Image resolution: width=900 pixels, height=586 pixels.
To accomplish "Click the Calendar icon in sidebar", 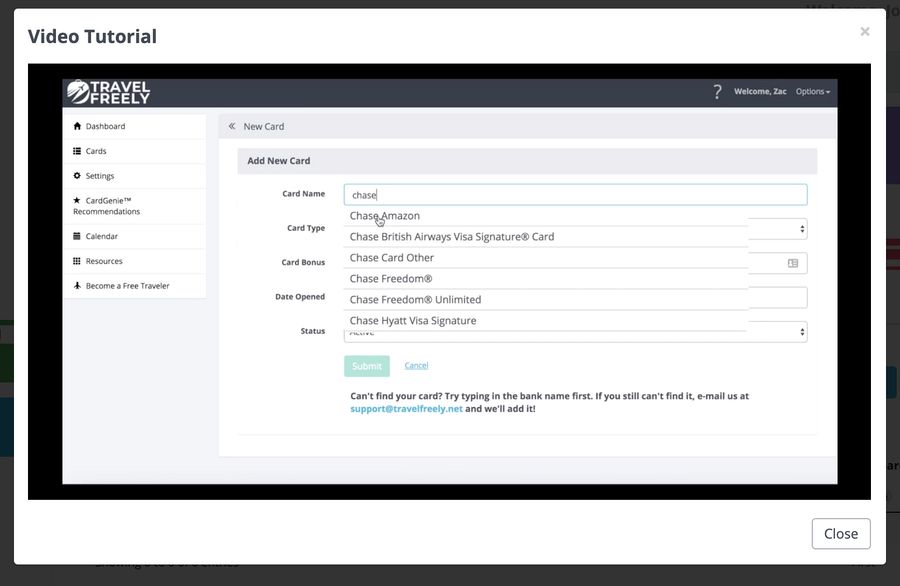I will (77, 236).
